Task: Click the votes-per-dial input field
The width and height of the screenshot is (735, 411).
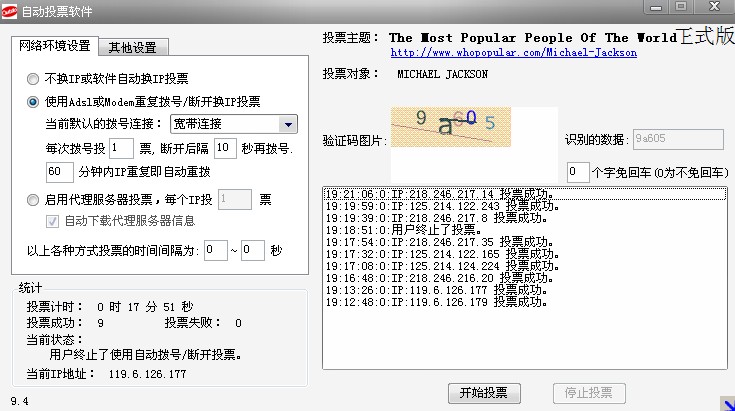Action: coord(120,148)
